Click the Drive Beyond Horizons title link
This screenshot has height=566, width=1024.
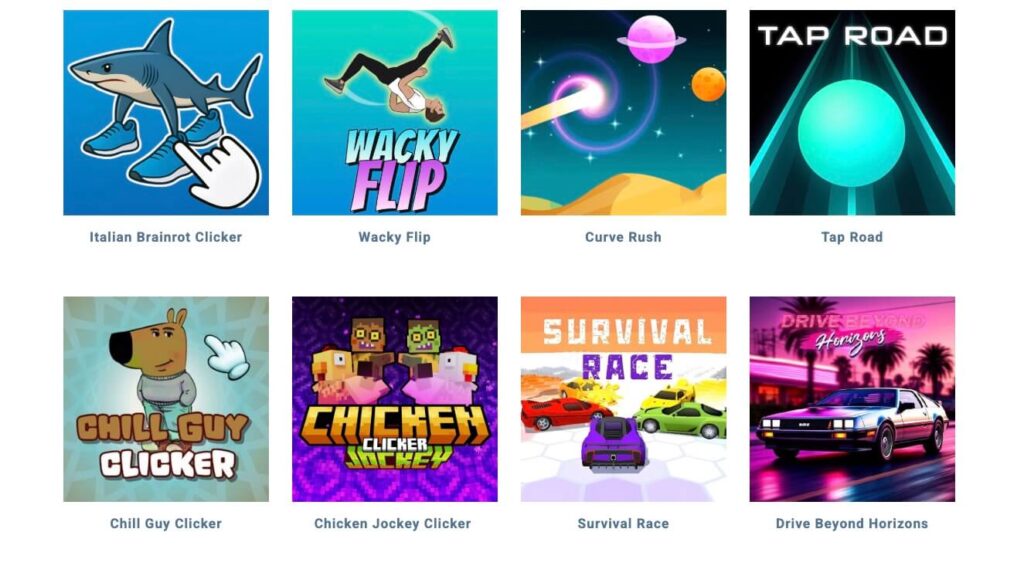[x=852, y=524]
